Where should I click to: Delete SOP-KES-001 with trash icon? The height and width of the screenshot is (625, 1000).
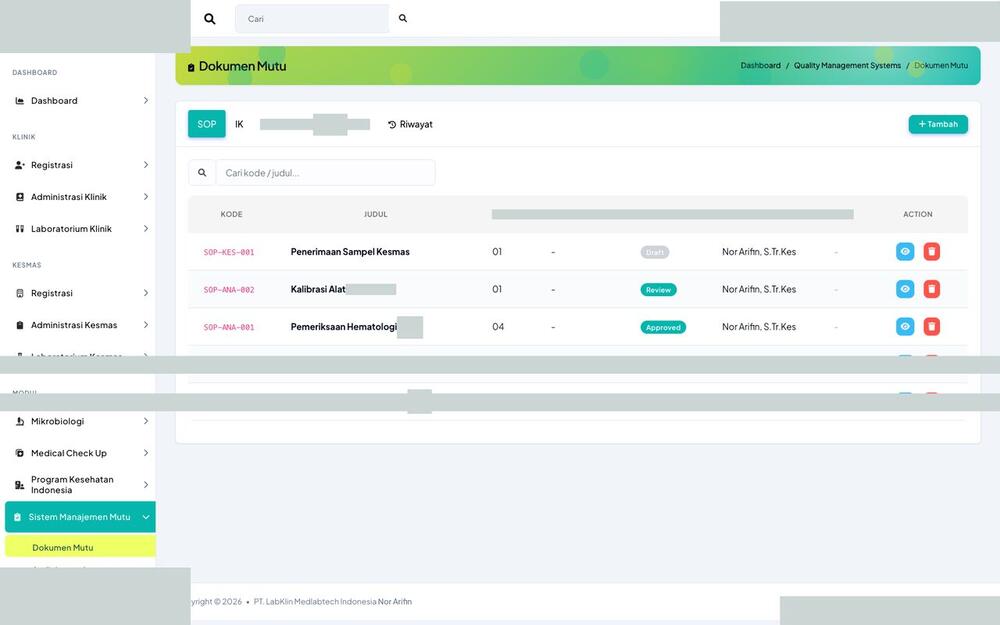932,252
